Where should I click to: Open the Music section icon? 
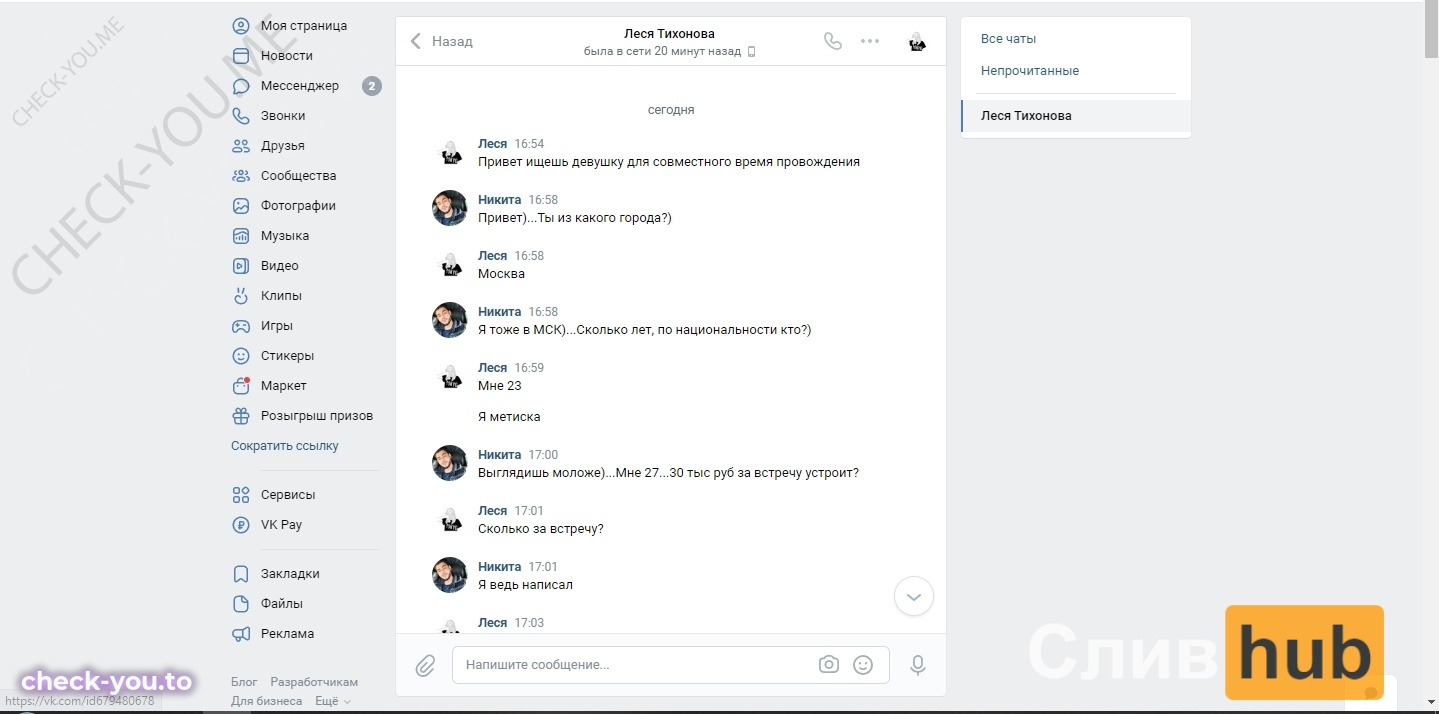click(x=241, y=236)
